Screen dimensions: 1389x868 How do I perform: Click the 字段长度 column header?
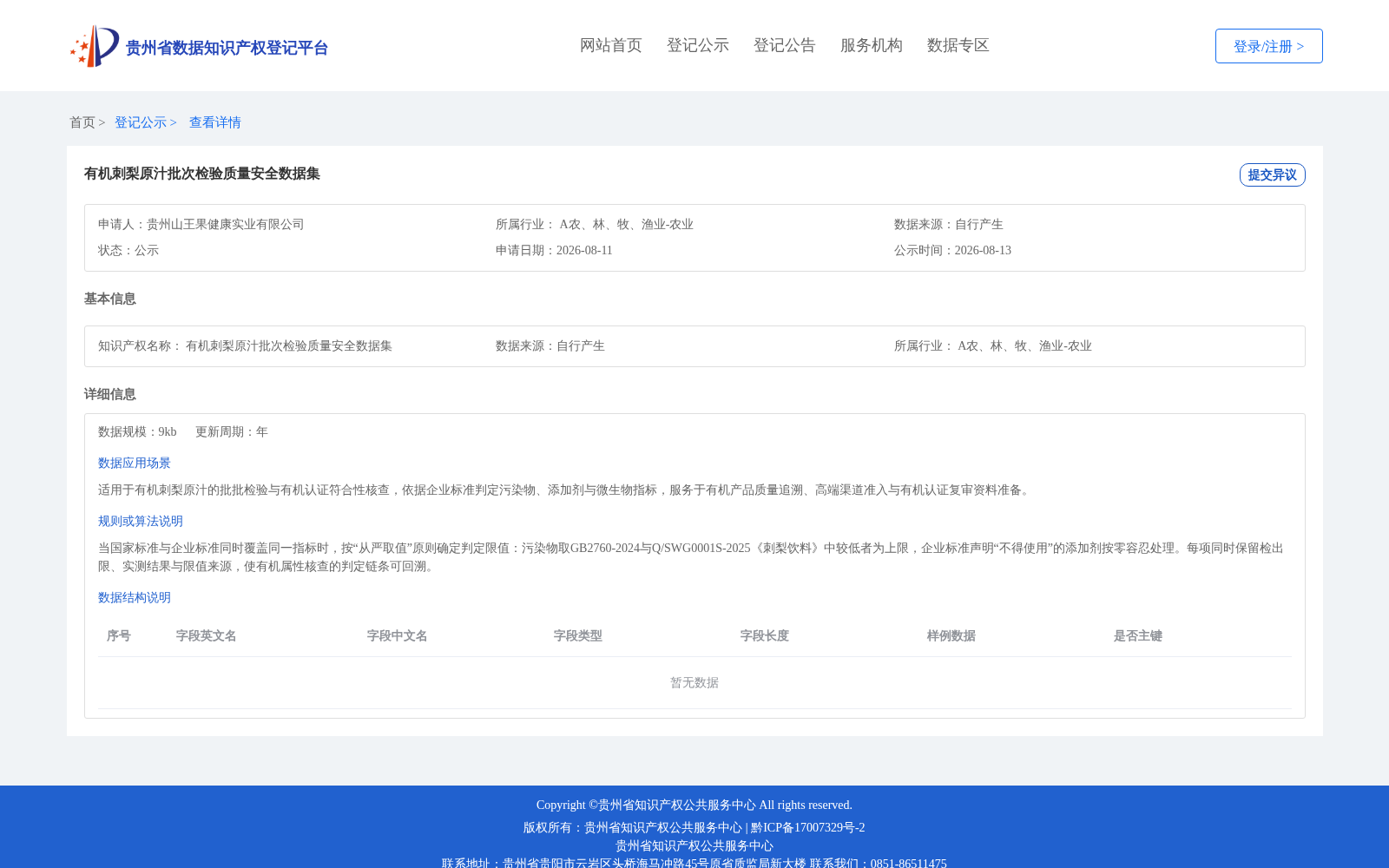click(x=765, y=635)
